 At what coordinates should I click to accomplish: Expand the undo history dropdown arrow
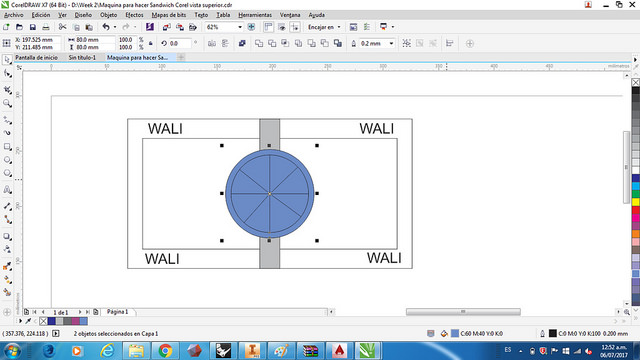(115, 27)
